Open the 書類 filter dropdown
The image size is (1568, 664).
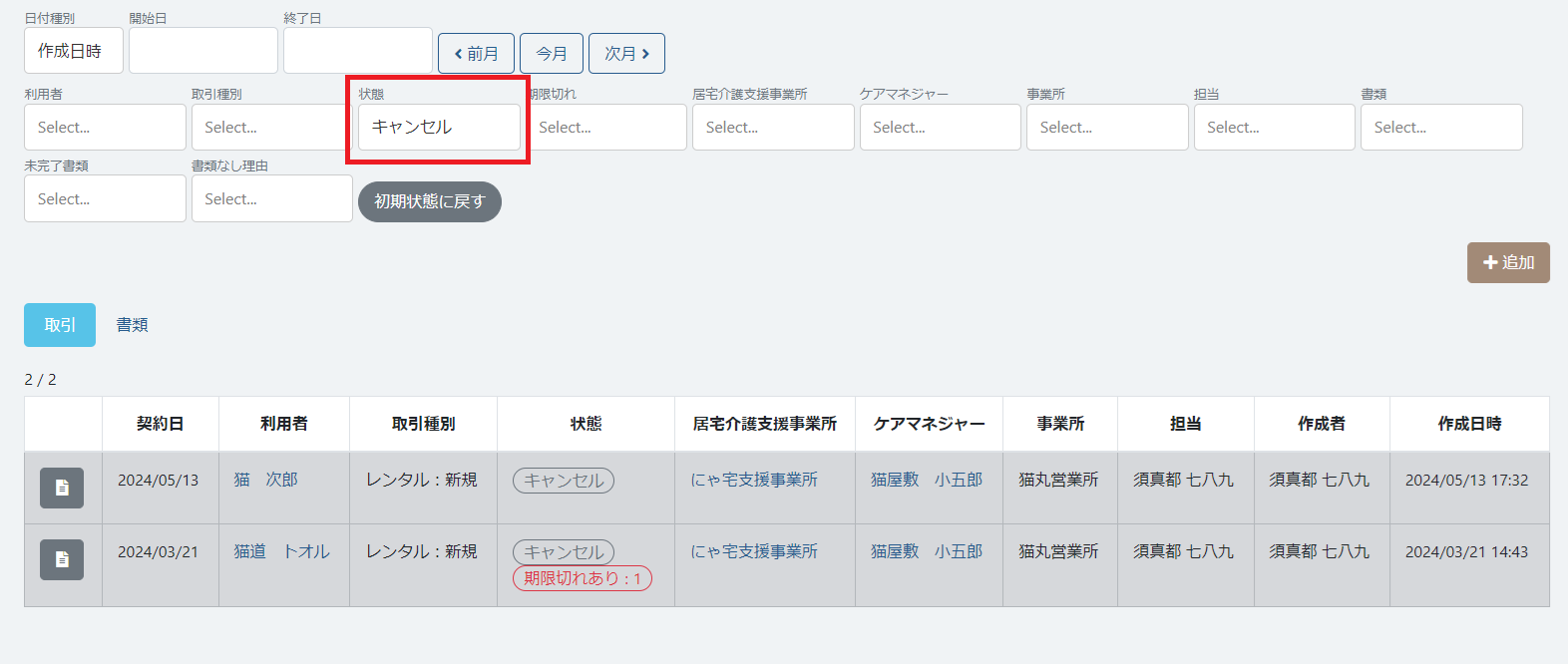point(1440,128)
